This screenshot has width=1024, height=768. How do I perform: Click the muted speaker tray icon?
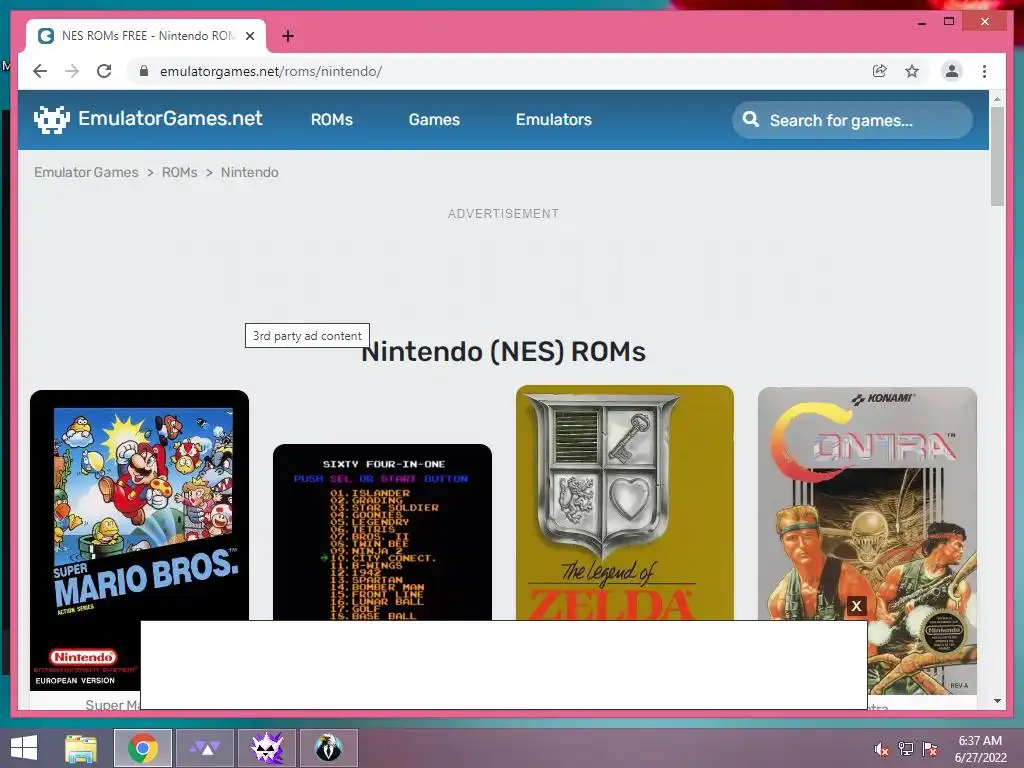(x=881, y=749)
